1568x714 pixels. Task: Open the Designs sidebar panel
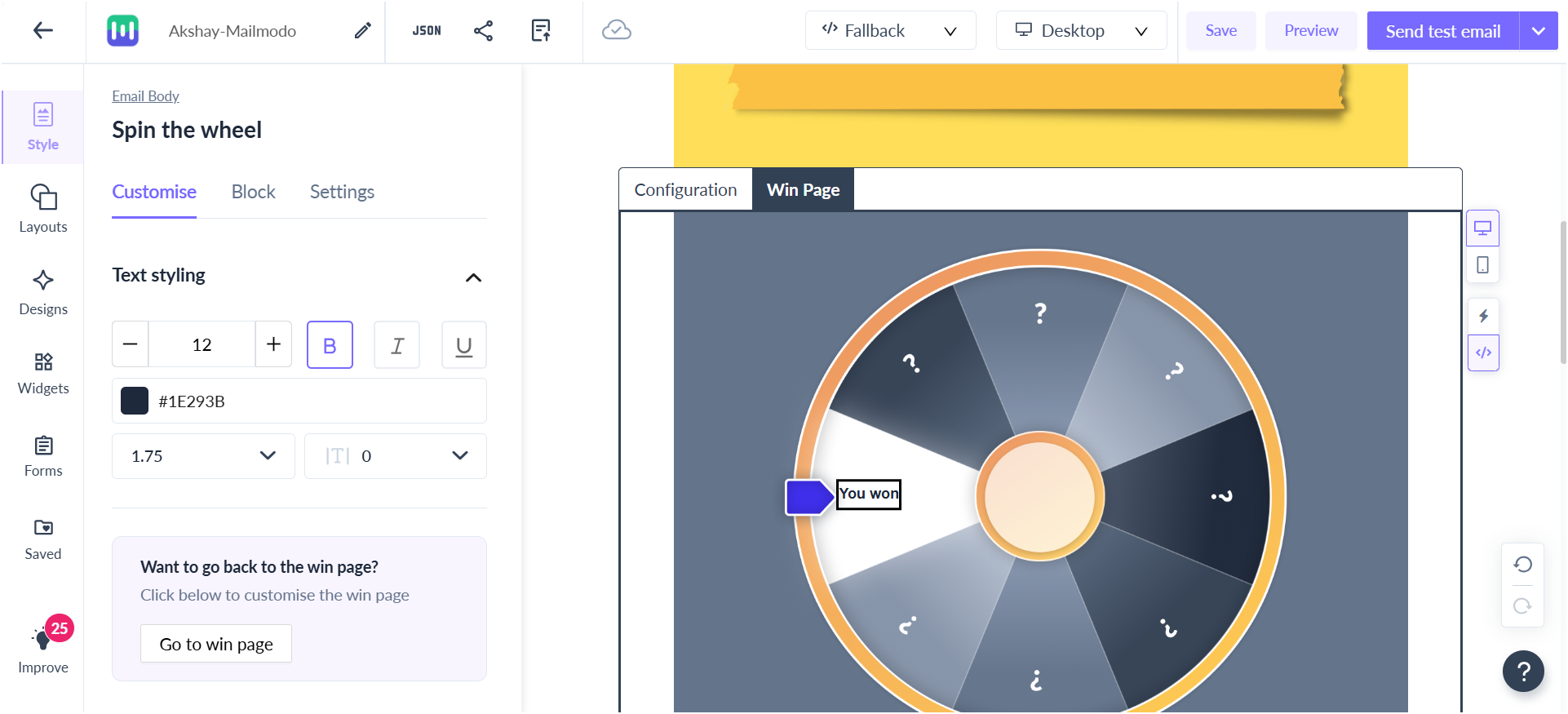click(x=43, y=292)
